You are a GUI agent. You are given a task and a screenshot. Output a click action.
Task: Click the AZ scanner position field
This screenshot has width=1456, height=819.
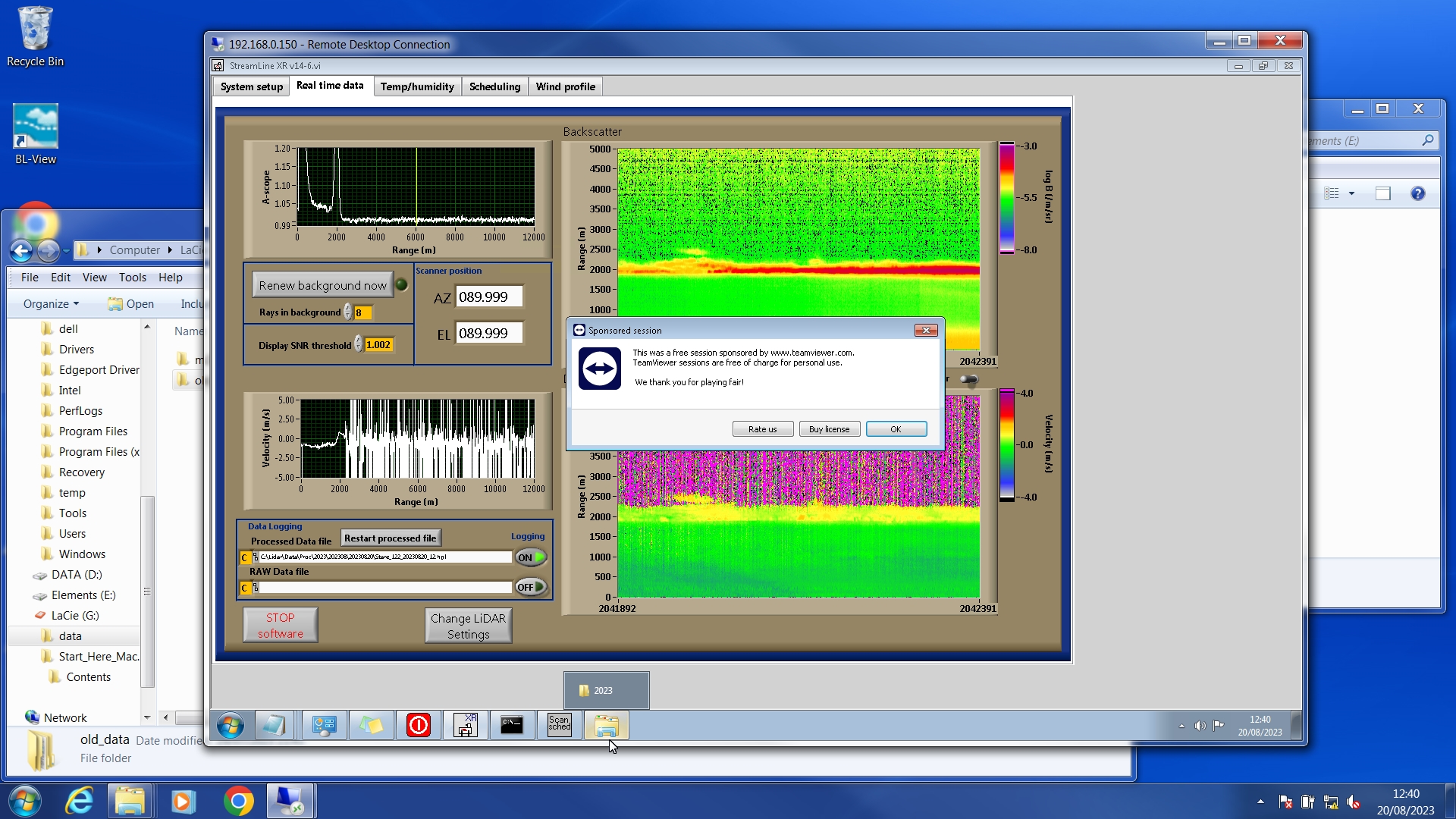488,297
